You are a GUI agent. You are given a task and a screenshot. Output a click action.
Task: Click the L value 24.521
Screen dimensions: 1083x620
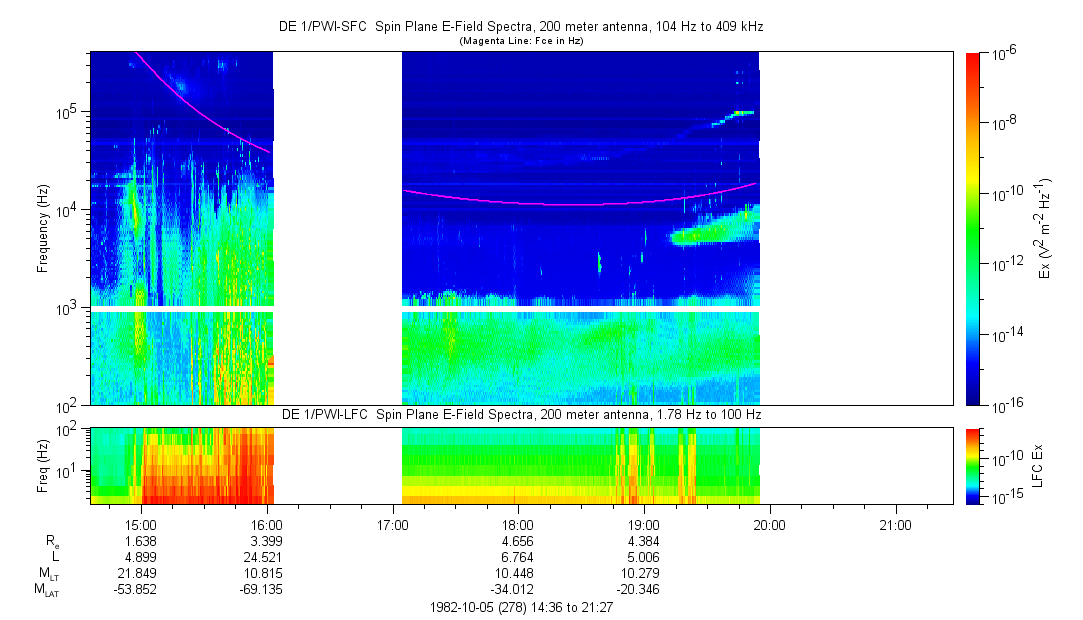(266, 556)
